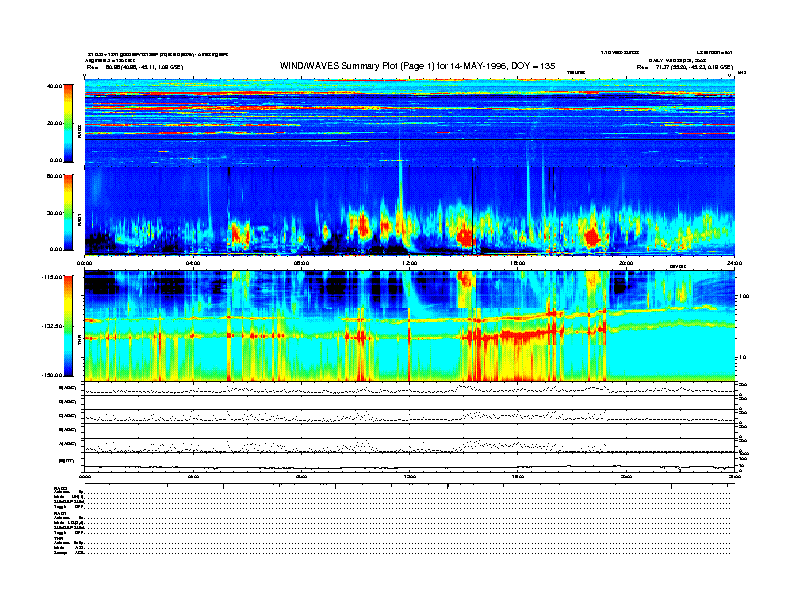Viewport: 792px width, 612px height.
Task: Click the -115.00 label on TNR color scale
Action: 52,277
